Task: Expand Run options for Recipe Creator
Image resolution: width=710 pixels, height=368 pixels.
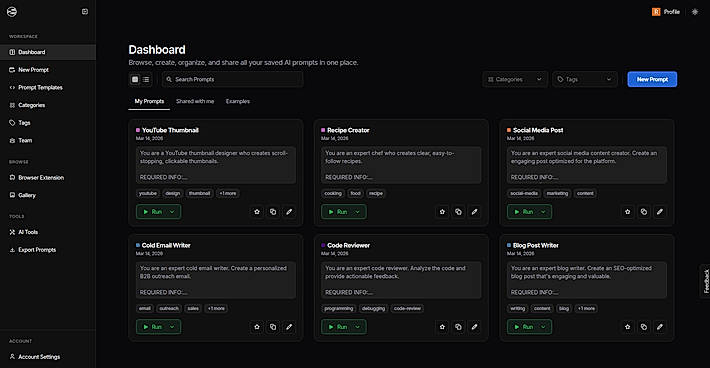Action: click(x=357, y=212)
